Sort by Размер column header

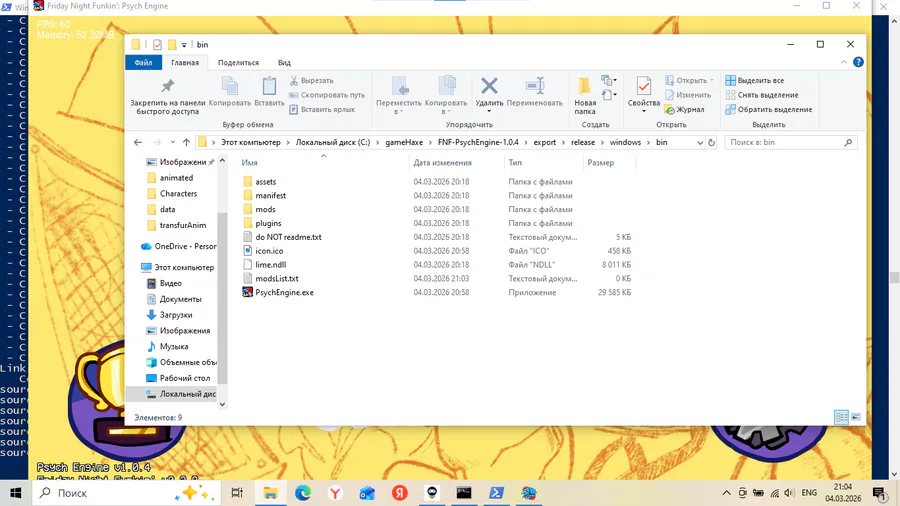(x=600, y=162)
